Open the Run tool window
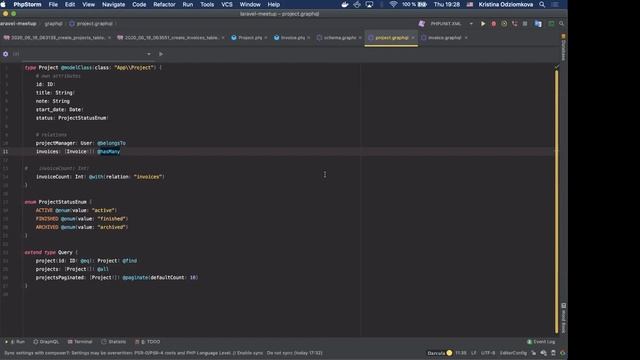 15,342
